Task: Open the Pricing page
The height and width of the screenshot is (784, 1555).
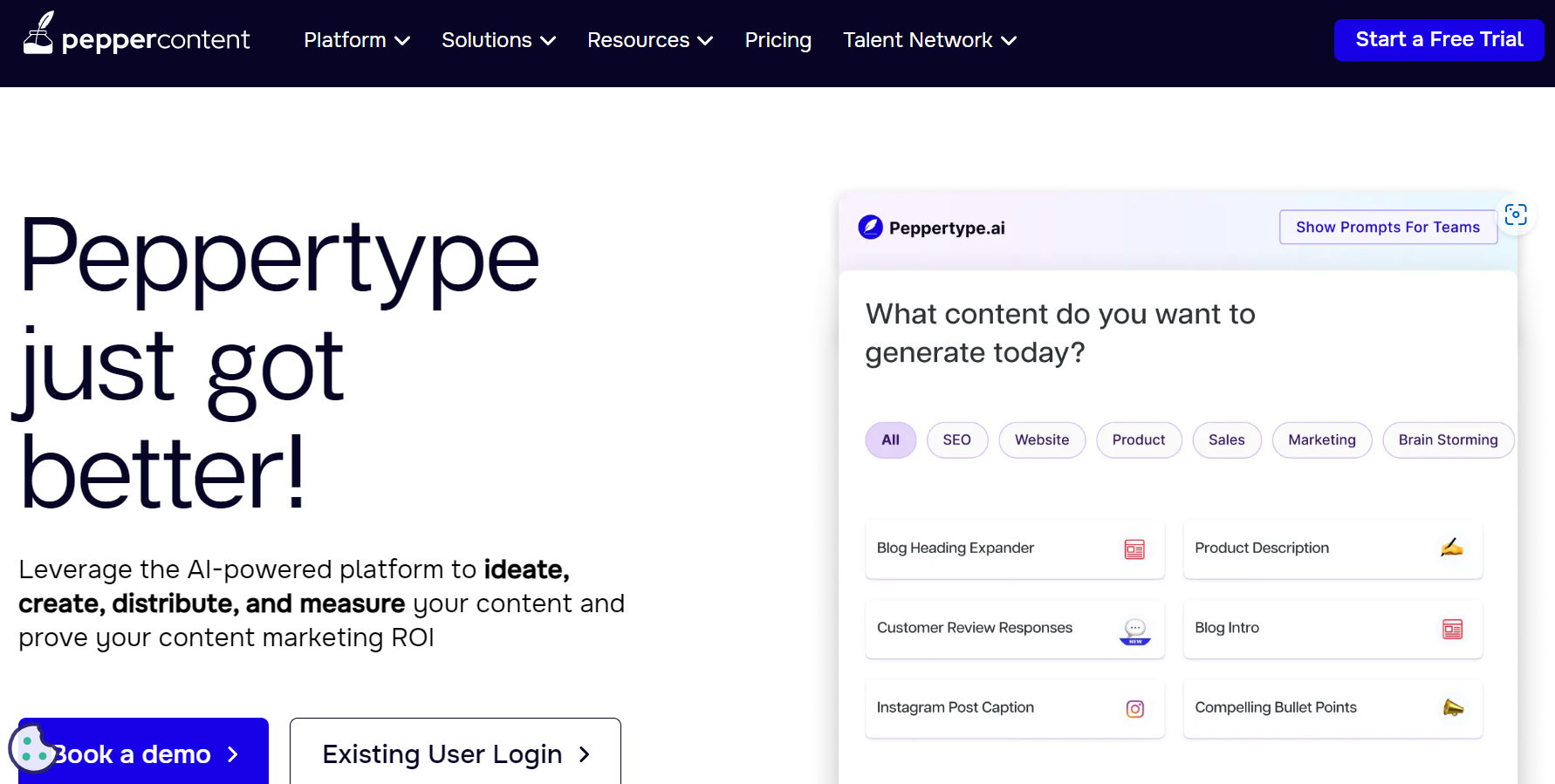Action: [x=777, y=40]
